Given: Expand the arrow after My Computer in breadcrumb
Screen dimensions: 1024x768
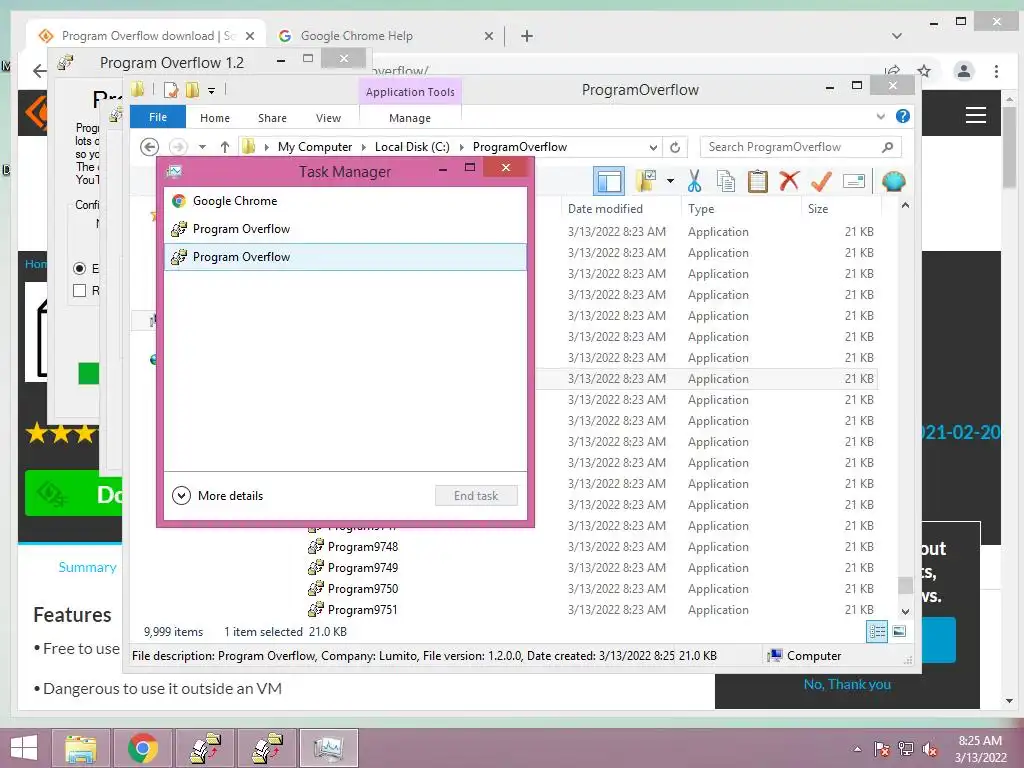Looking at the screenshot, I should (364, 147).
